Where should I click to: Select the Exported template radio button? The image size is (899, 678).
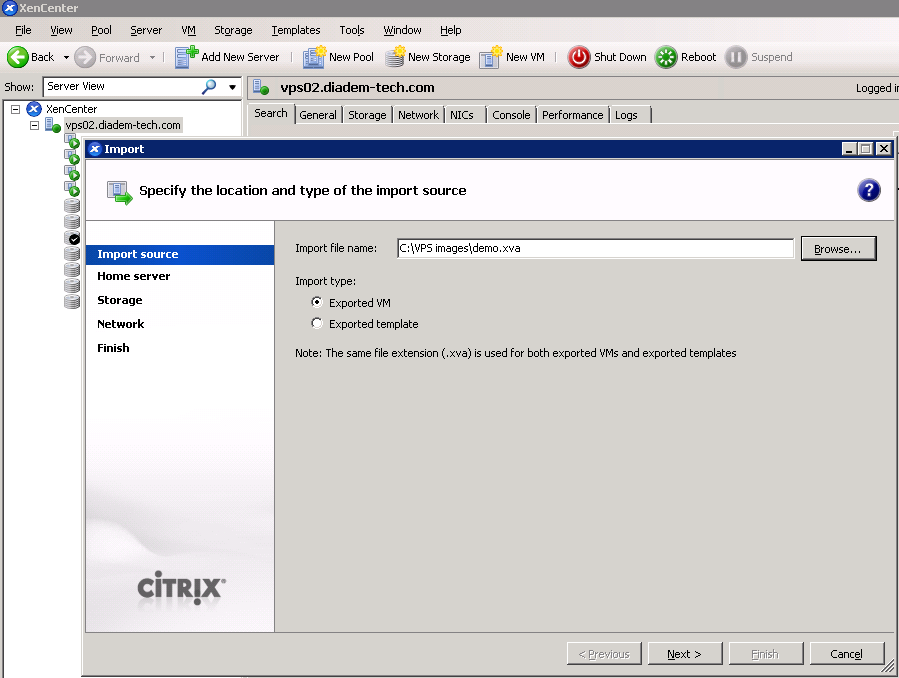click(x=317, y=323)
